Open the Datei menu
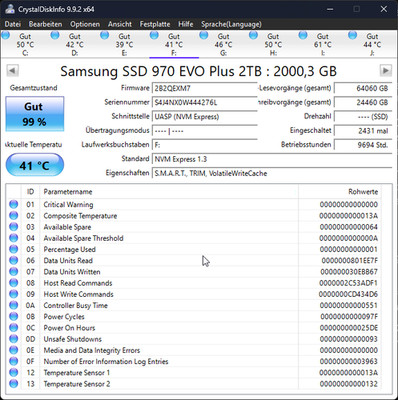 click(13, 24)
